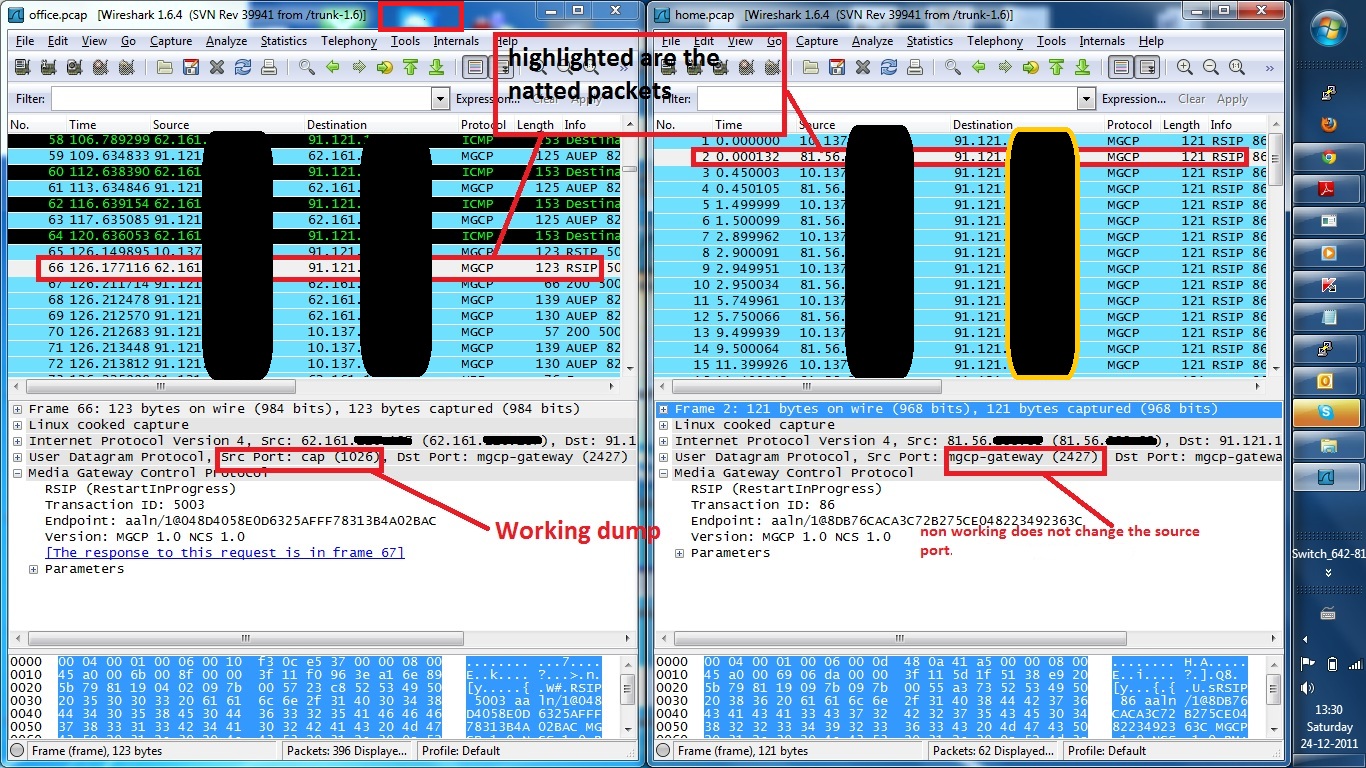Open the Internals menu in home.pcap
The width and height of the screenshot is (1366, 768).
1103,41
